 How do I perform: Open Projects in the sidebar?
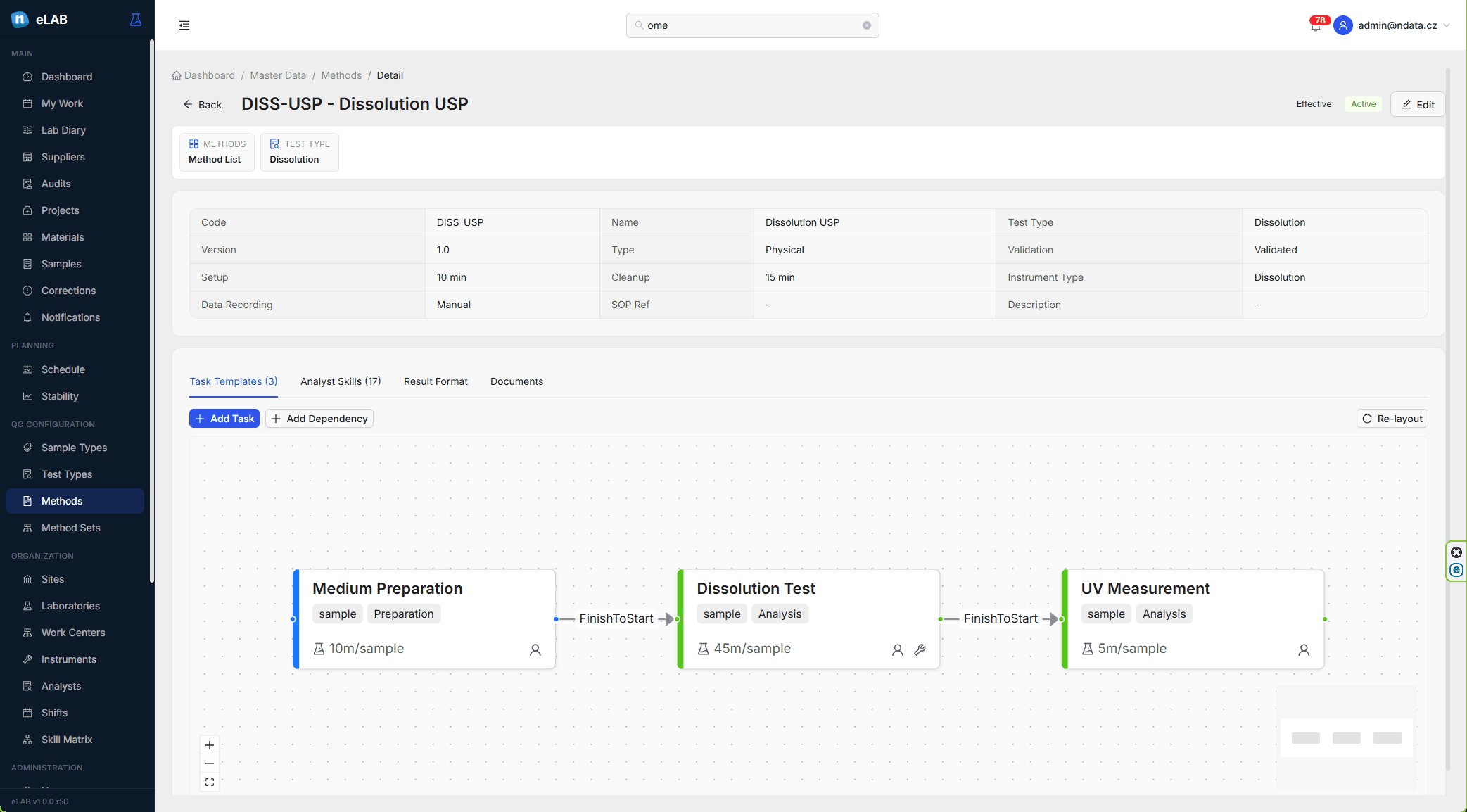(75, 210)
